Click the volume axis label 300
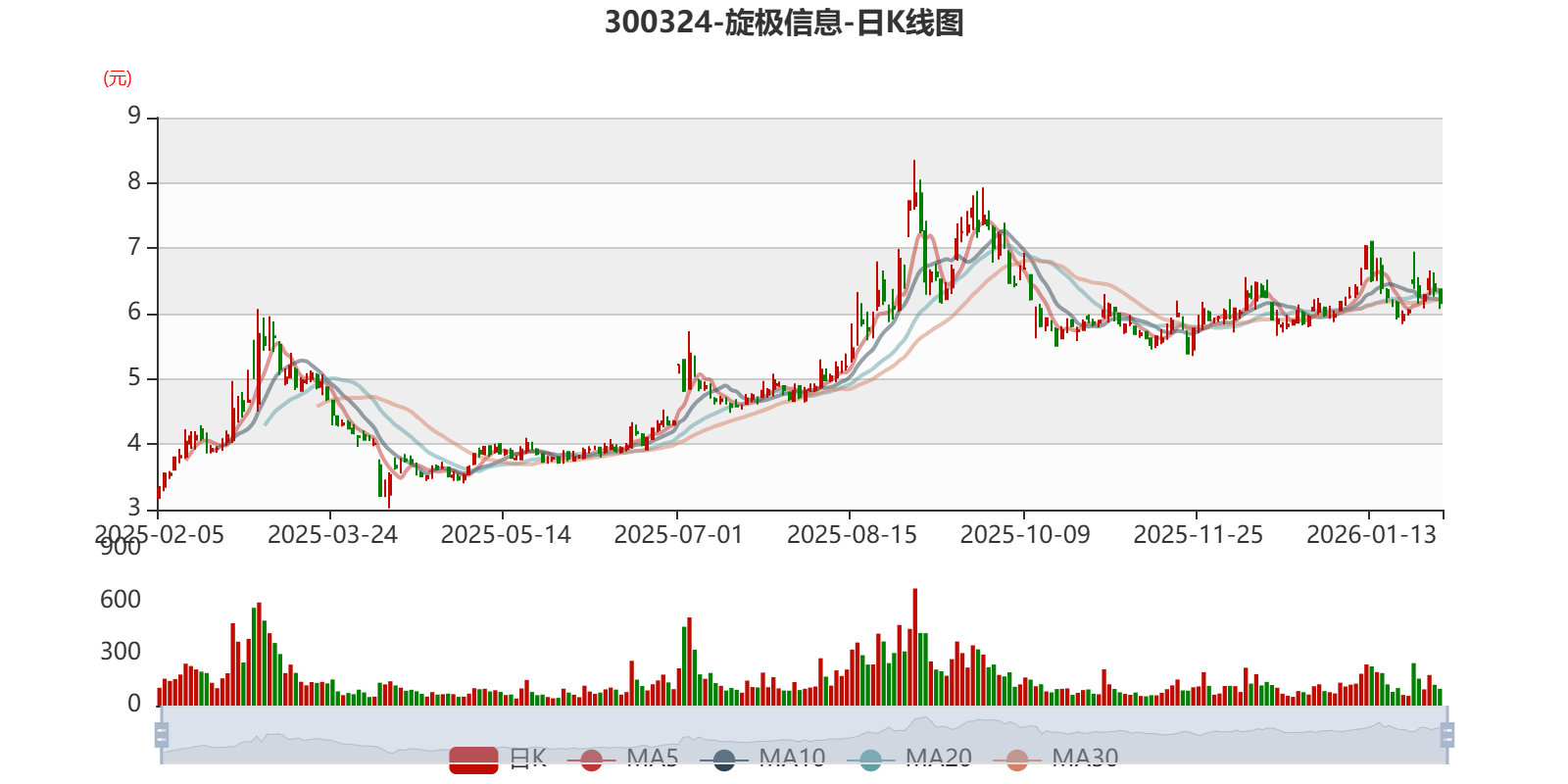Image resolution: width=1568 pixels, height=784 pixels. (x=121, y=652)
